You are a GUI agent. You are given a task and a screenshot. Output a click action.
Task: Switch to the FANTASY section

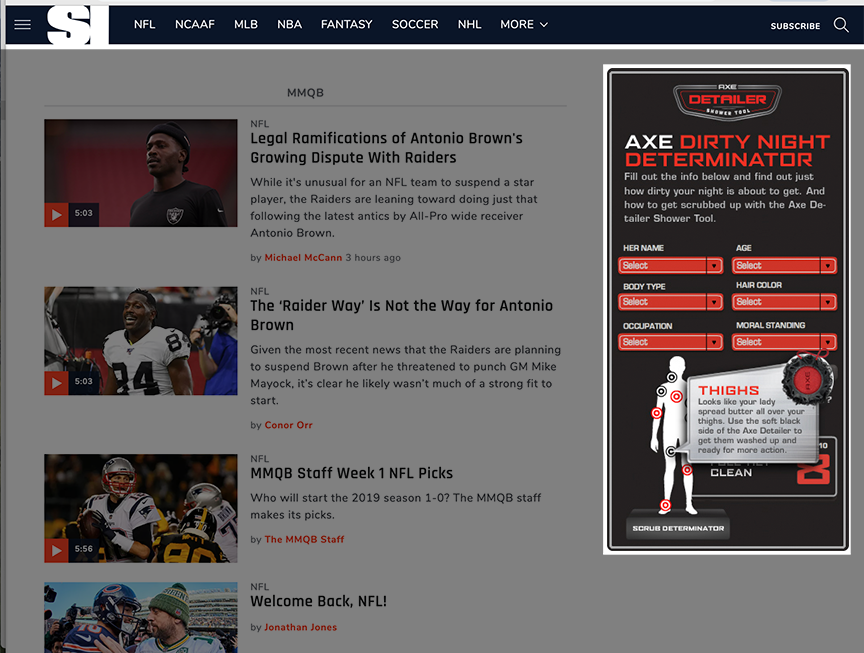pyautogui.click(x=347, y=24)
